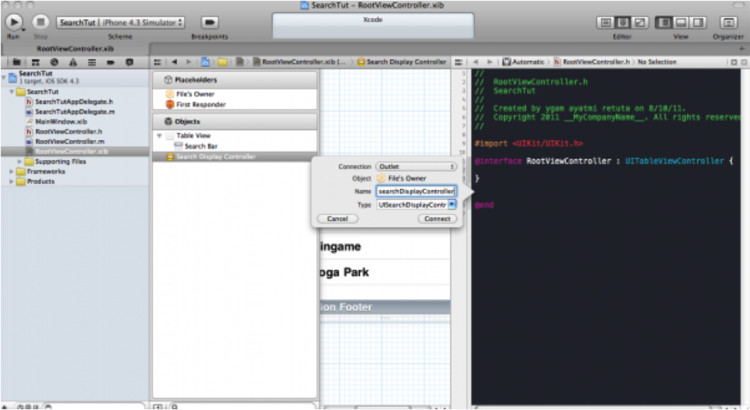
Task: Select RootViewController.h in the navigator
Action: [68, 131]
